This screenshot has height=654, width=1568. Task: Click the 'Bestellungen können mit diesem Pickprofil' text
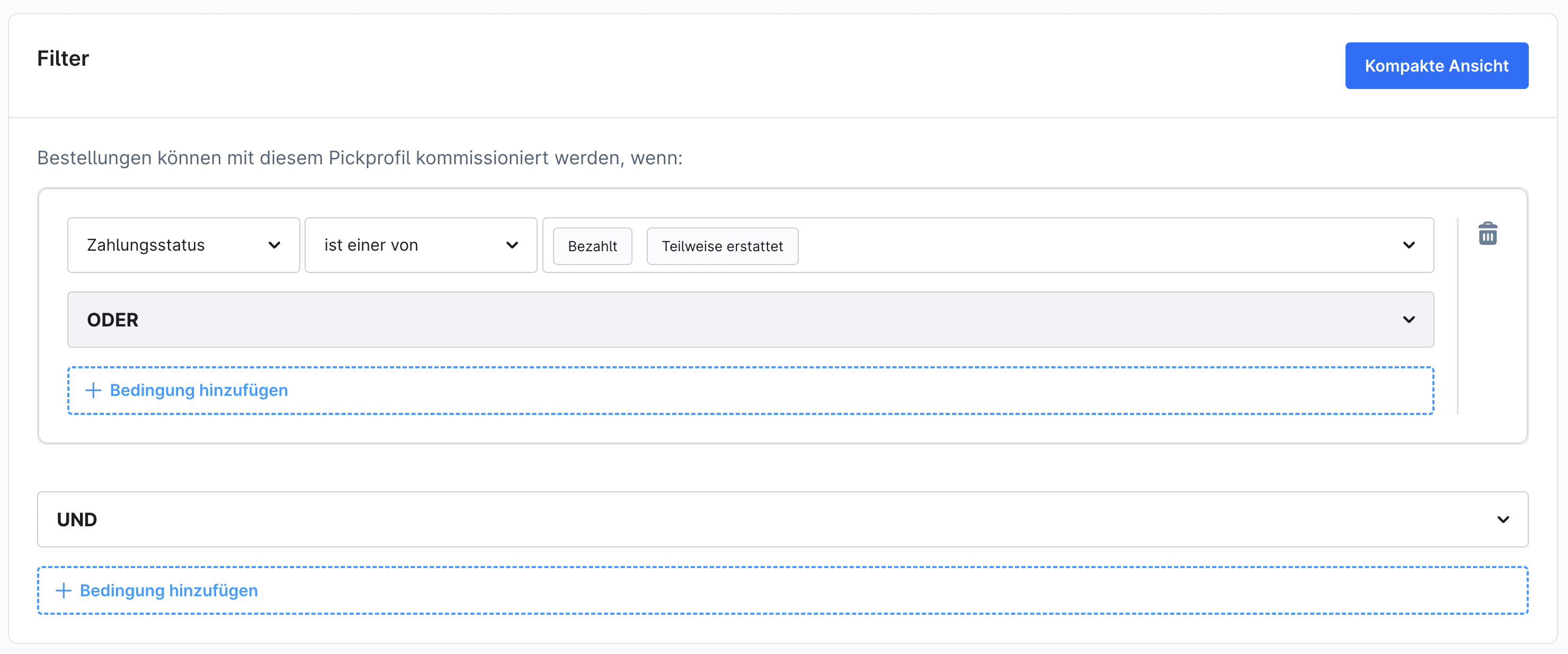[359, 158]
